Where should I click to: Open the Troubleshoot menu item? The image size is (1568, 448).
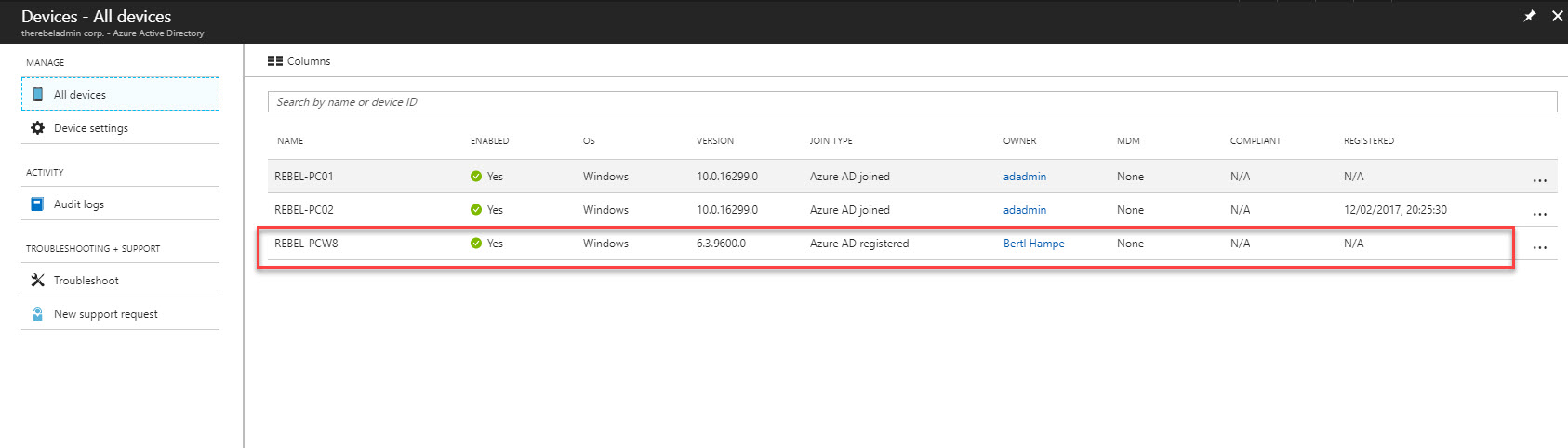click(x=120, y=280)
